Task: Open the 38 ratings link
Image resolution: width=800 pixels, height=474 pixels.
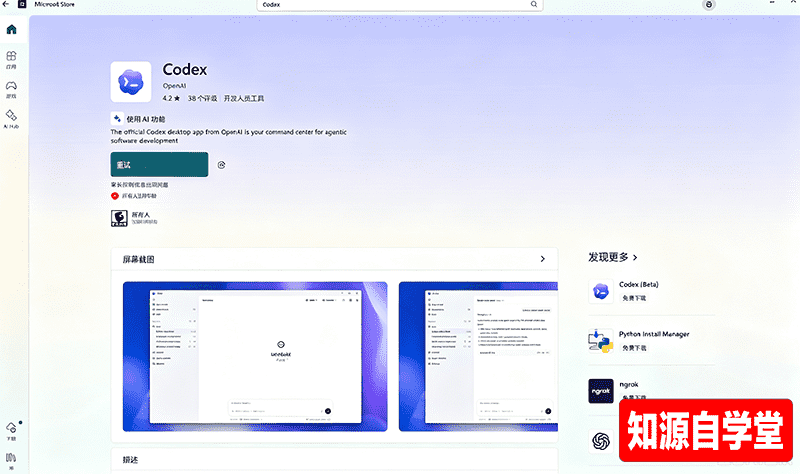Action: tap(202, 98)
